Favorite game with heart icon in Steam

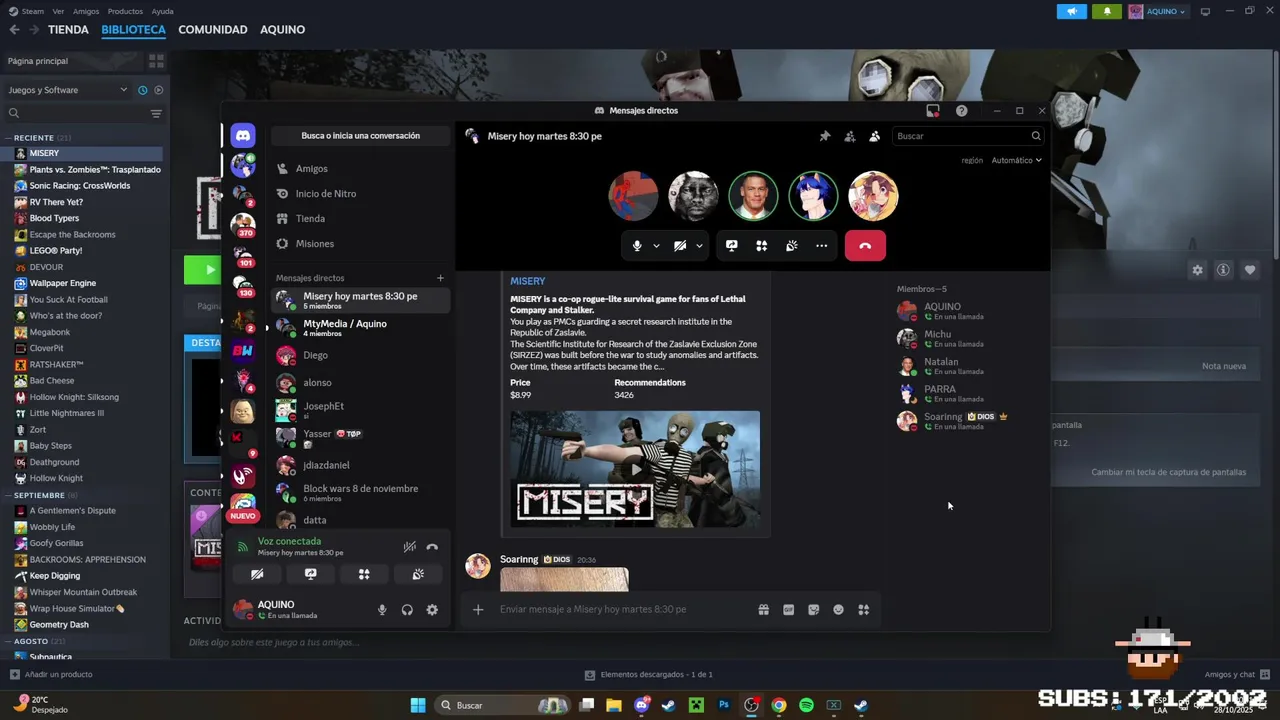click(1249, 270)
